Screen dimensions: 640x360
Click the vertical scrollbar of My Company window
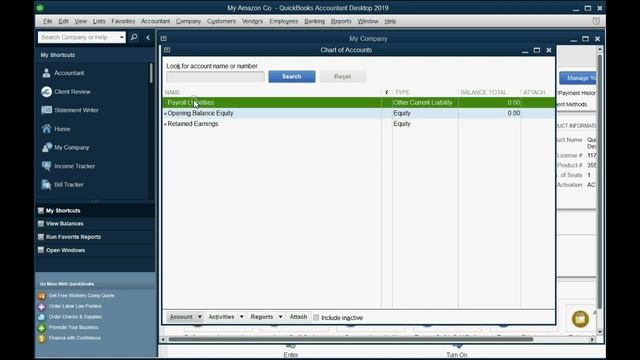click(x=600, y=181)
